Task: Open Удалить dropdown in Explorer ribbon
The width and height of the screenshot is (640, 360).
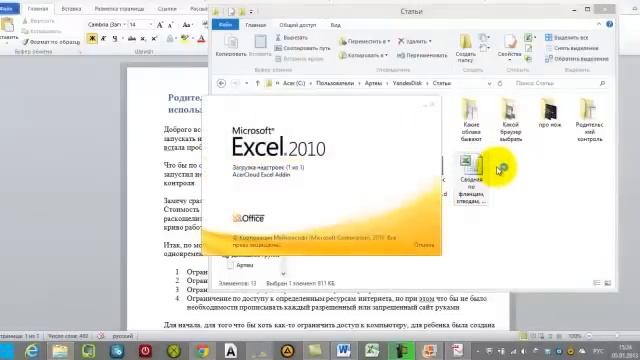Action: click(x=415, y=41)
